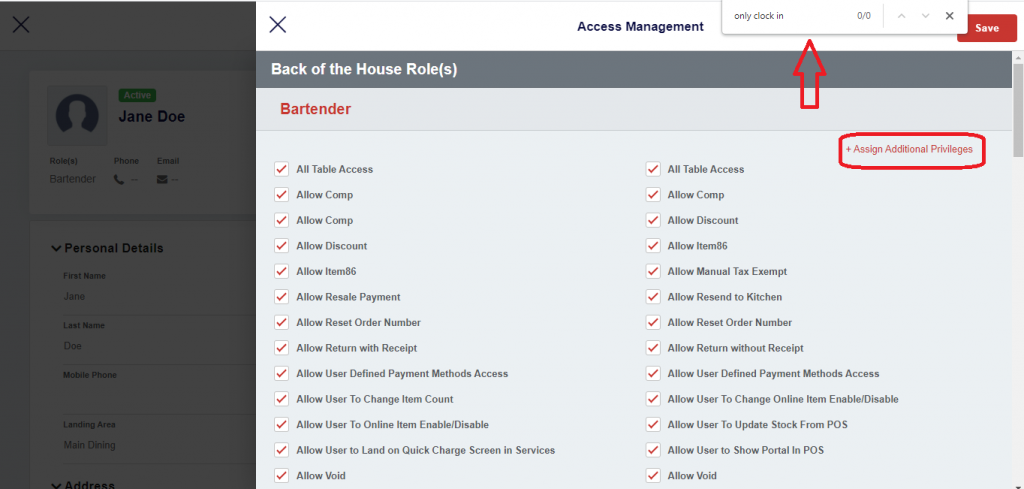
Task: Click the 0/0 match count in find bar
Action: [x=864, y=16]
